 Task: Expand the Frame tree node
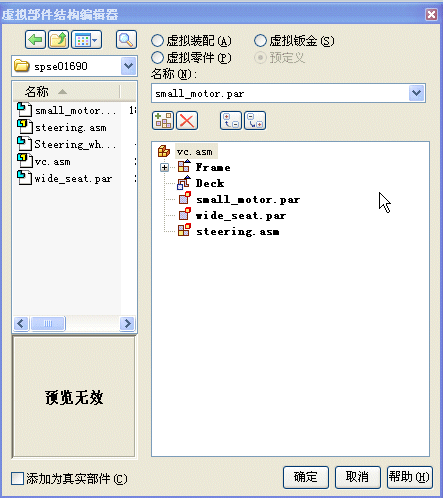pyautogui.click(x=164, y=167)
